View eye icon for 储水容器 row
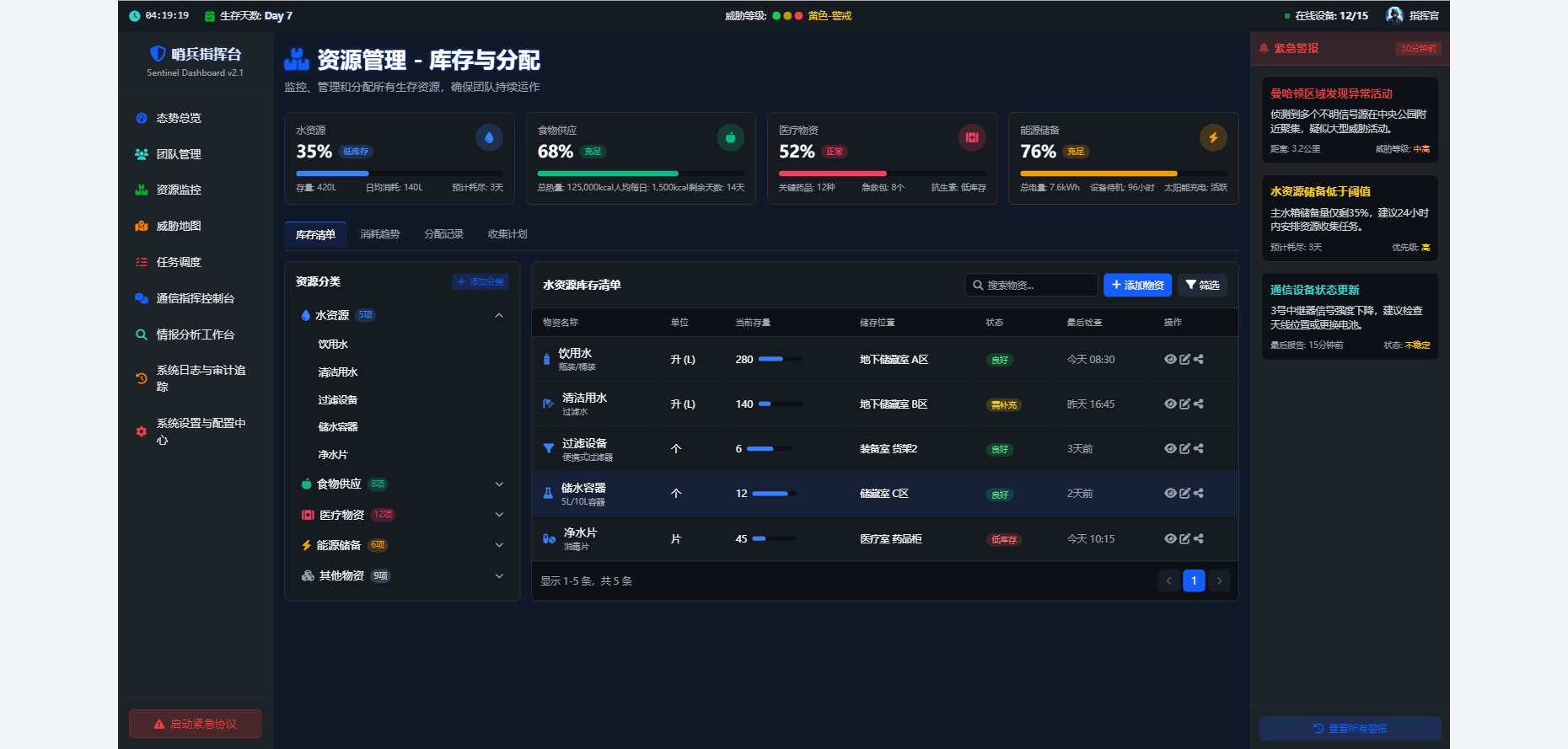This screenshot has width=1568, height=749. [1170, 493]
